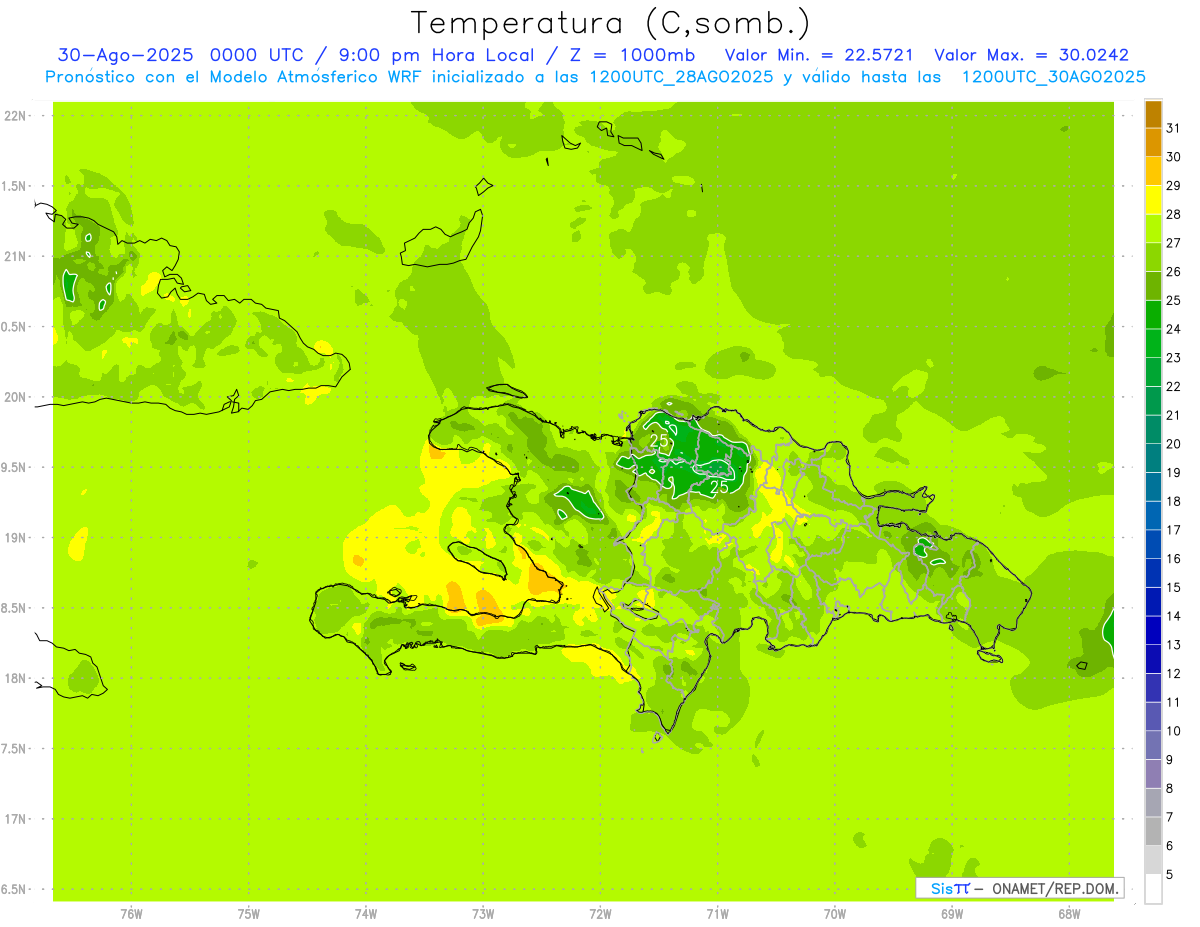Click the dark blue legend swatch between 12 and 13
1200x927 pixels.
tap(1153, 659)
